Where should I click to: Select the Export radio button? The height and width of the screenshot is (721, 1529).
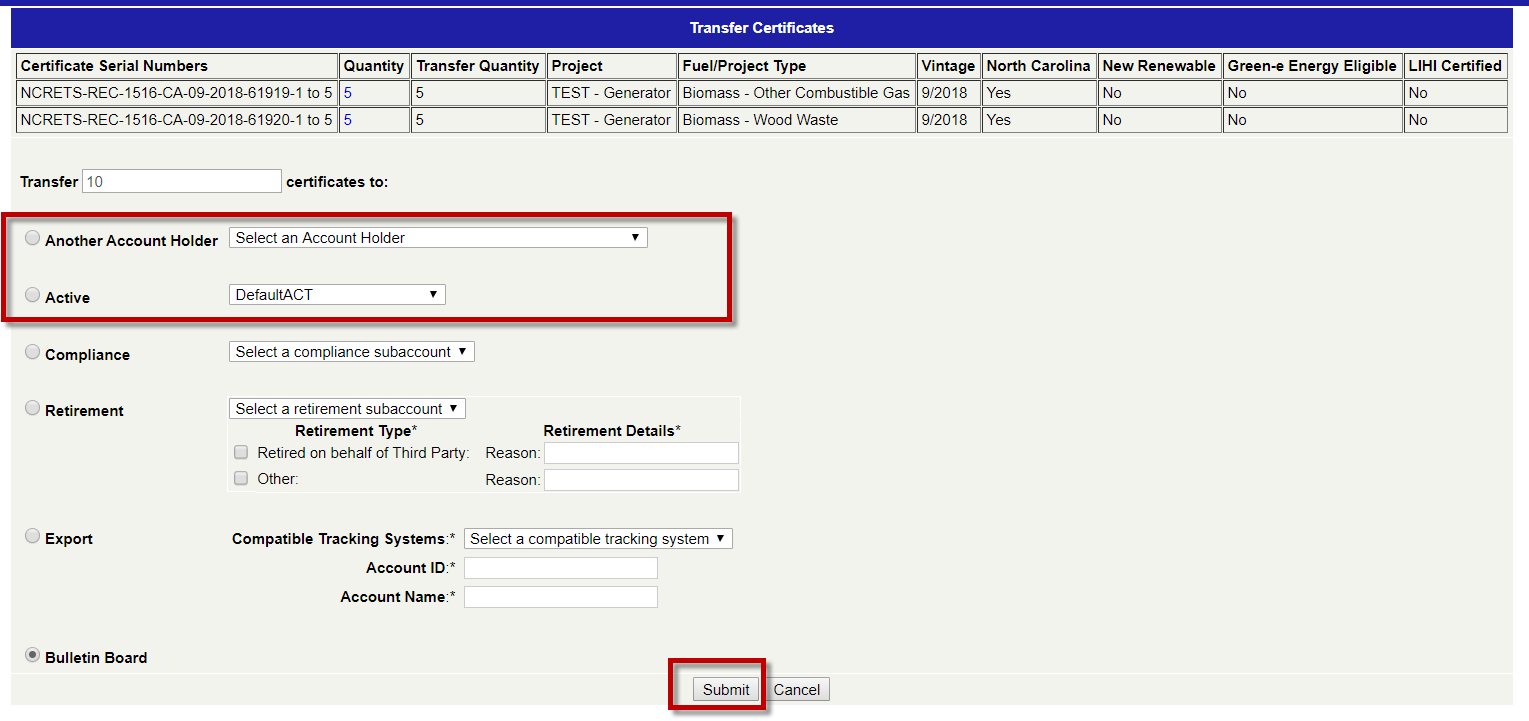[33, 537]
